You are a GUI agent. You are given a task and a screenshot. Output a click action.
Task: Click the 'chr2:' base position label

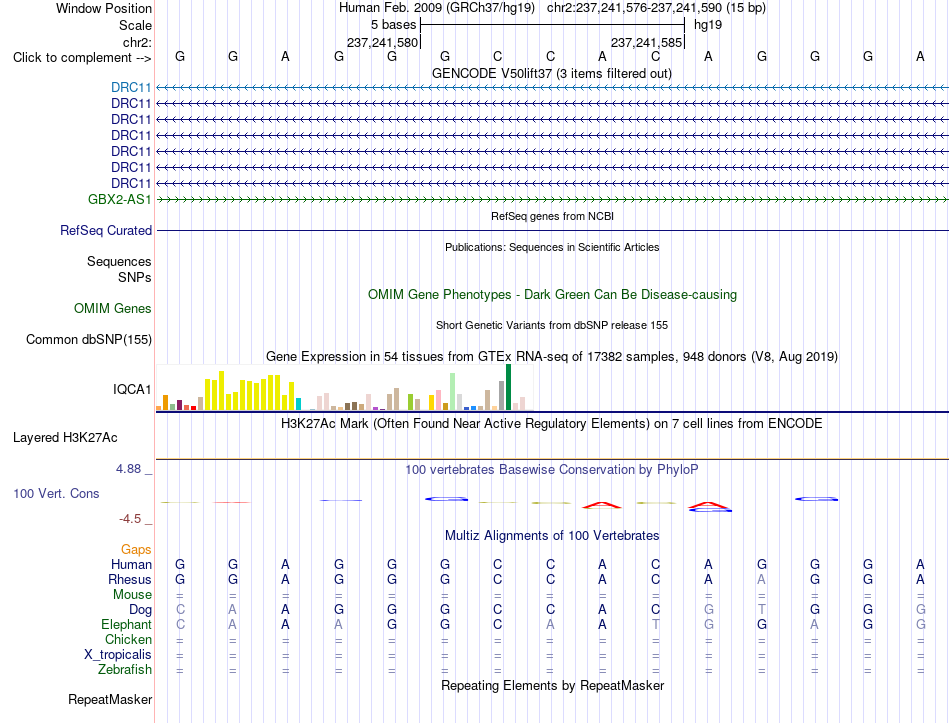pyautogui.click(x=137, y=42)
